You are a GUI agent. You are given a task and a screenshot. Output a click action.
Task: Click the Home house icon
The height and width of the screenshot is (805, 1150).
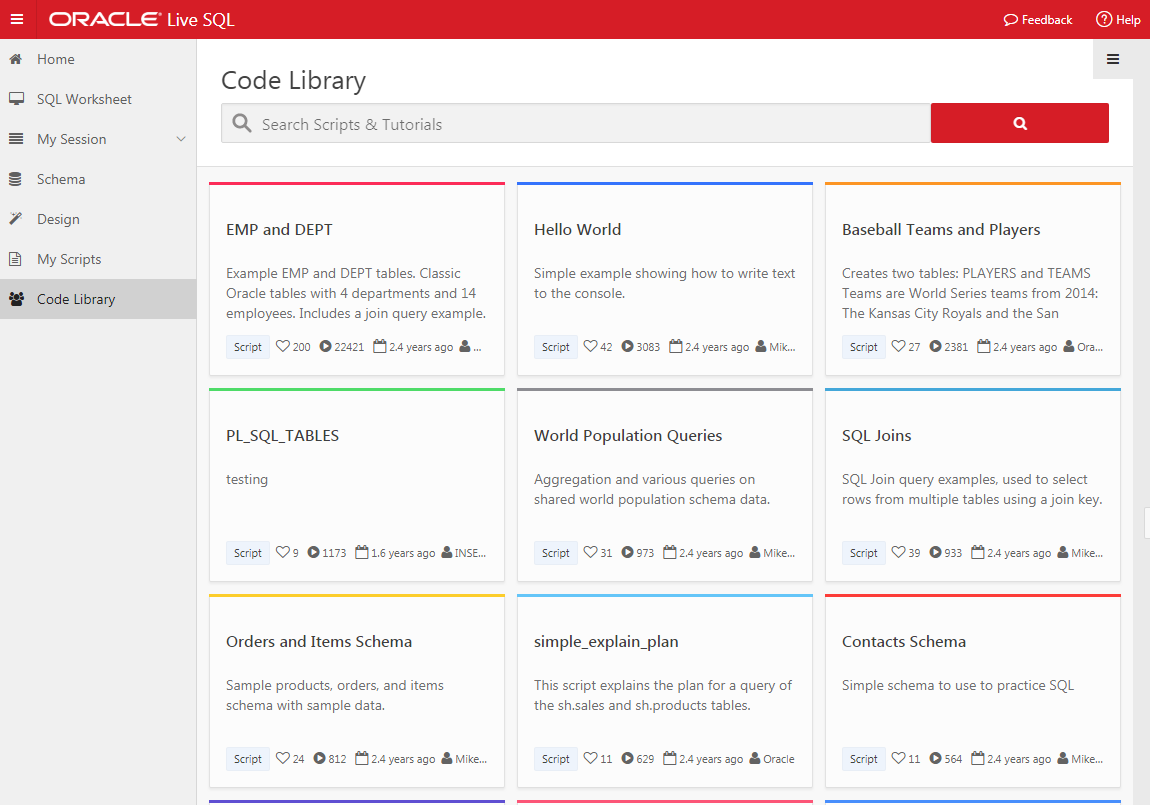coord(15,59)
